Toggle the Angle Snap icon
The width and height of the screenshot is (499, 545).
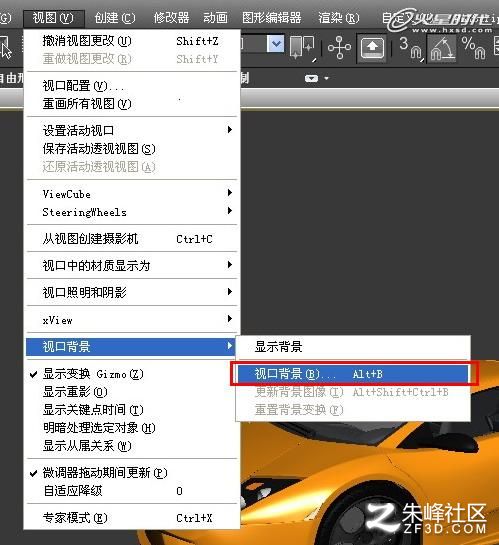pos(442,48)
